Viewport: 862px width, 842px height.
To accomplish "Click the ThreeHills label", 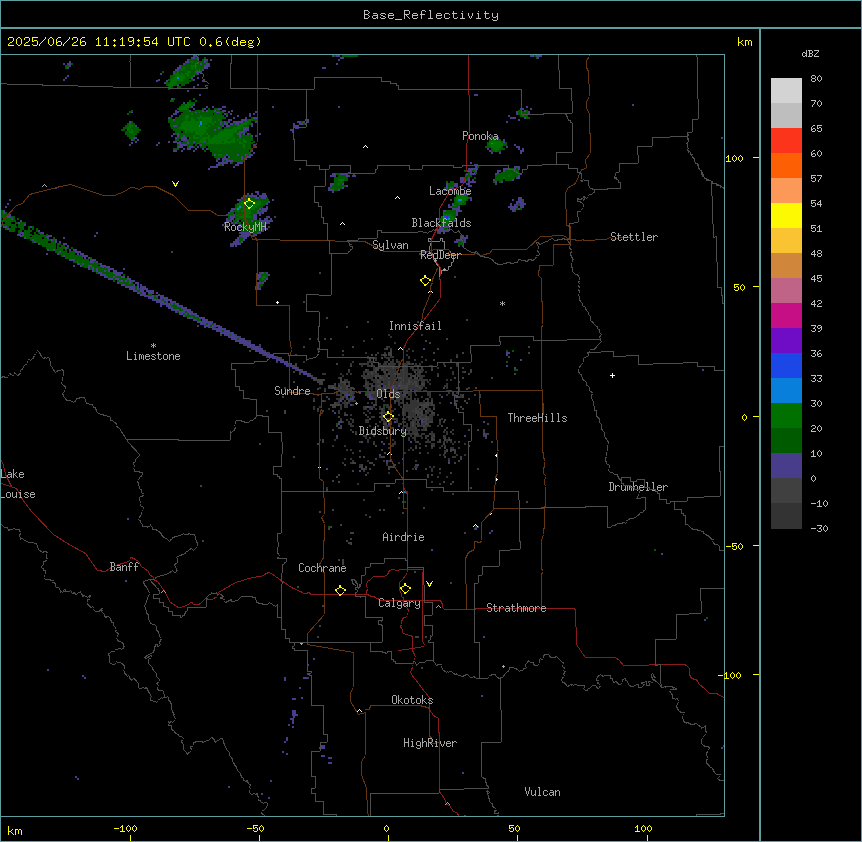I will pyautogui.click(x=537, y=418).
